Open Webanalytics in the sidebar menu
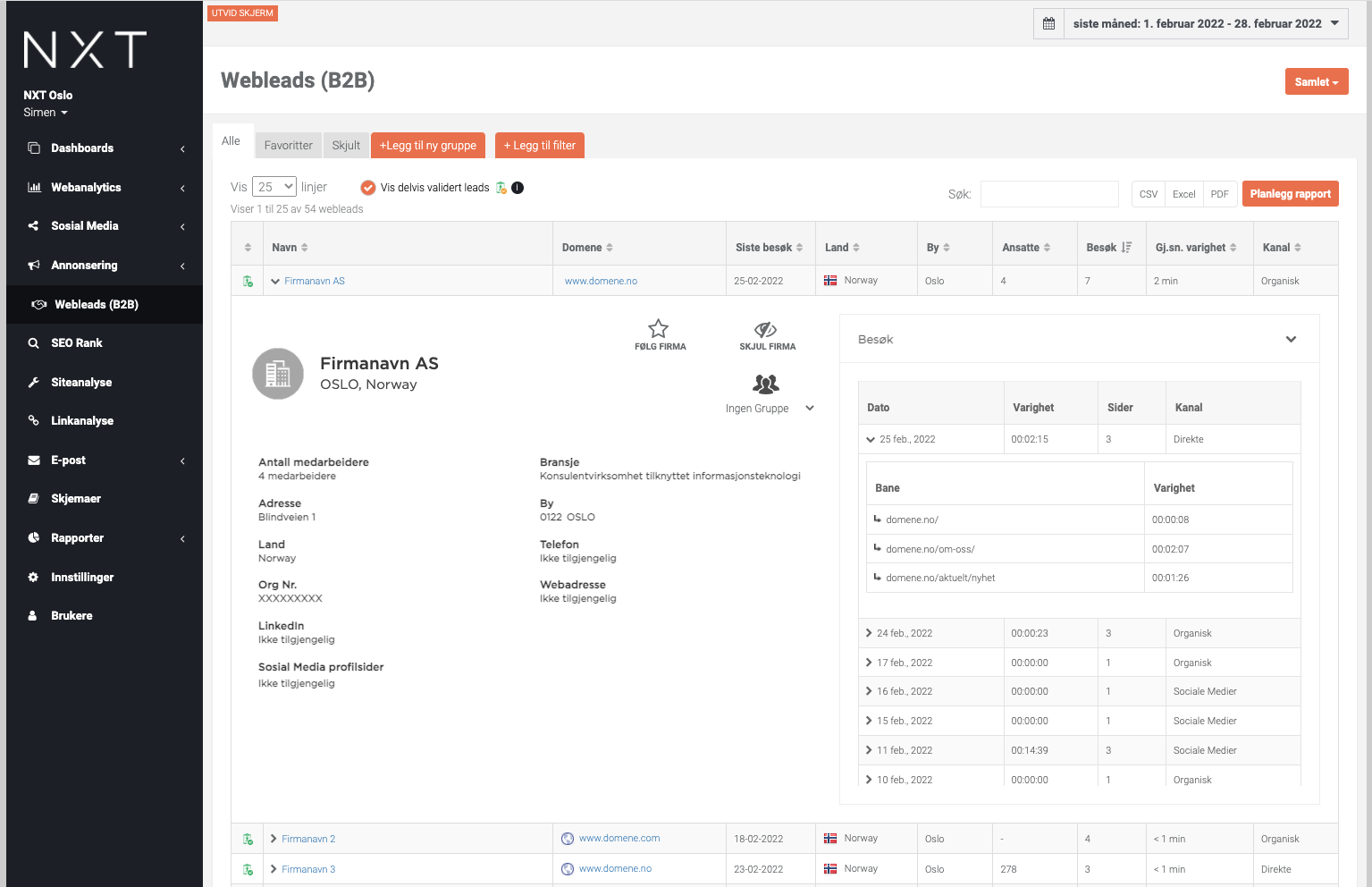Viewport: 1372px width, 887px height. [x=86, y=188]
